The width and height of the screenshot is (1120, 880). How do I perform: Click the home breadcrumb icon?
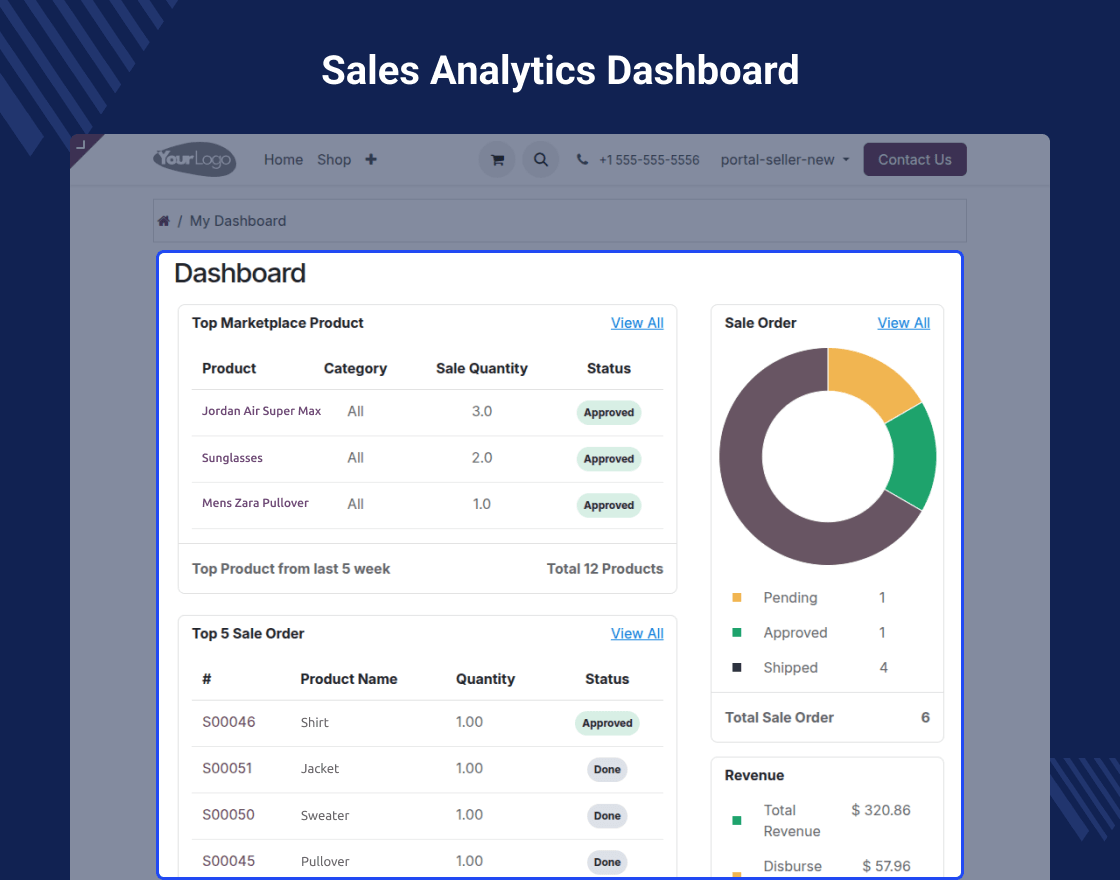(x=164, y=221)
